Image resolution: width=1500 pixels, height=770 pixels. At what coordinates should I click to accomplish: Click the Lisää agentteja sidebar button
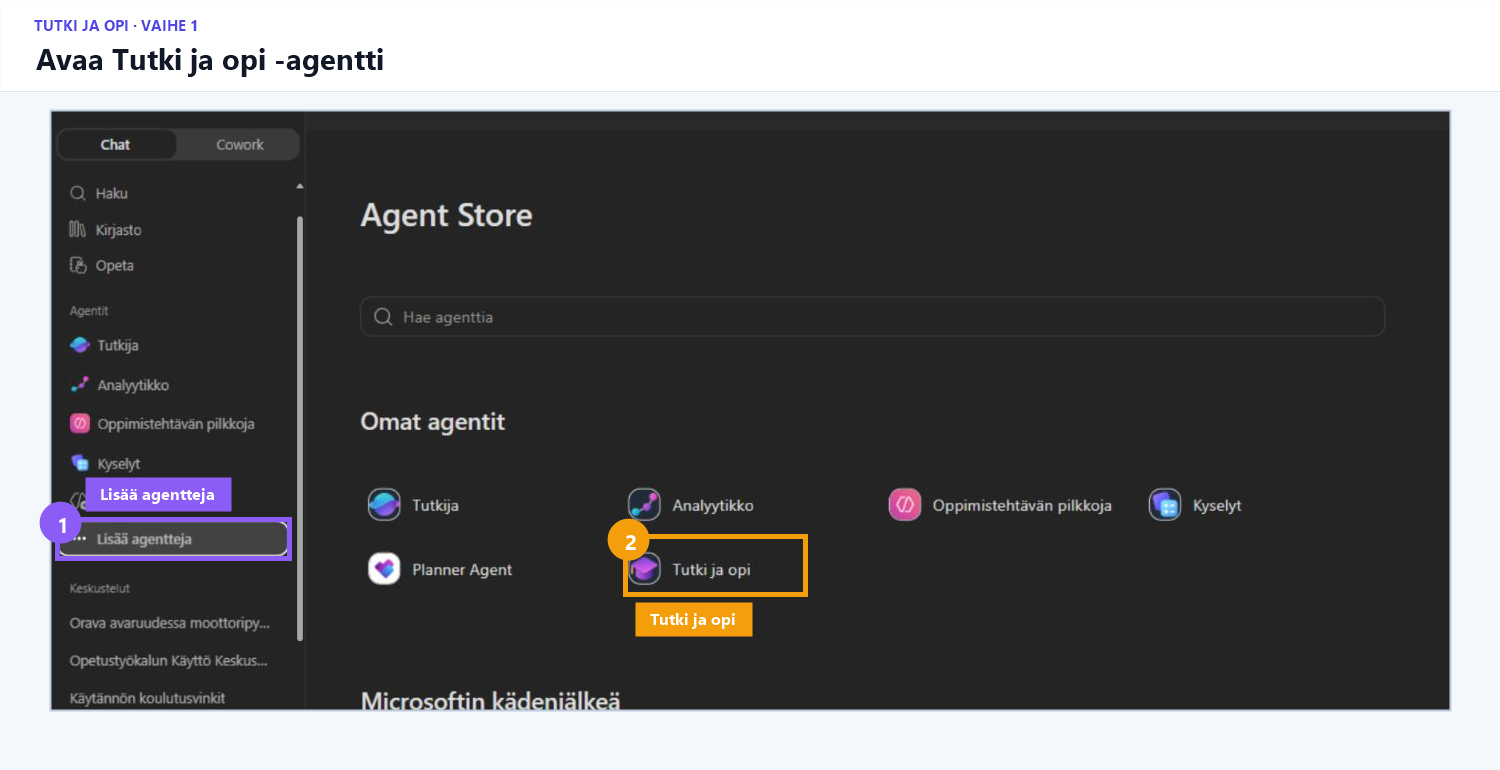[x=173, y=539]
